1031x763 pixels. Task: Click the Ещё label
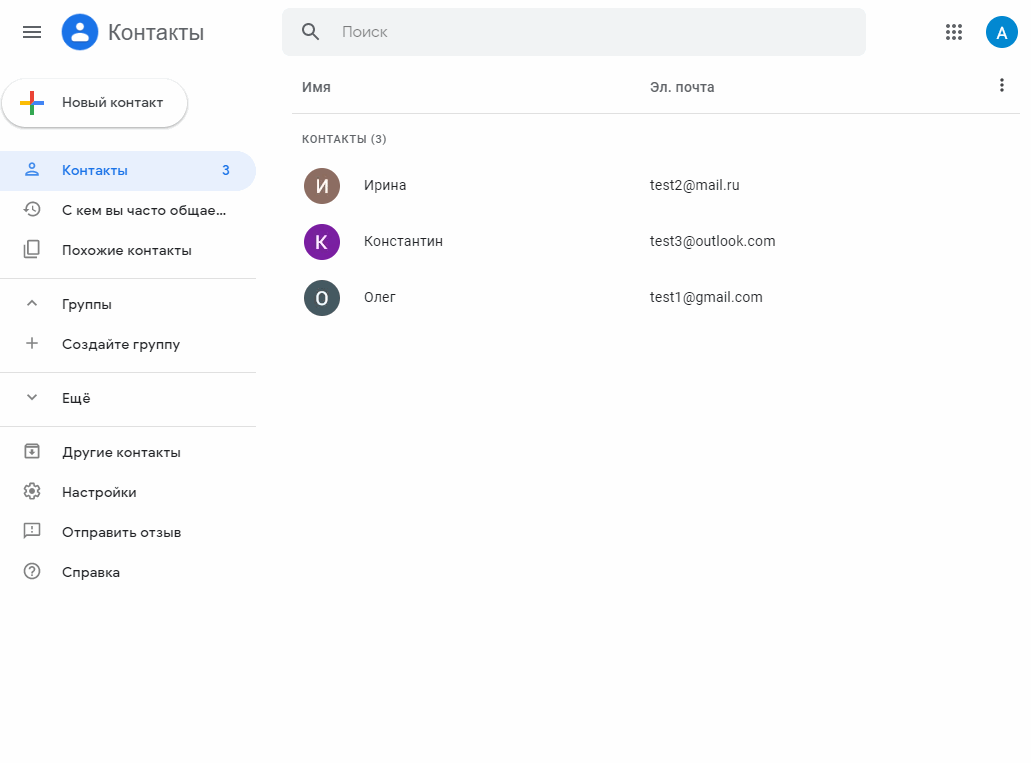(x=76, y=398)
